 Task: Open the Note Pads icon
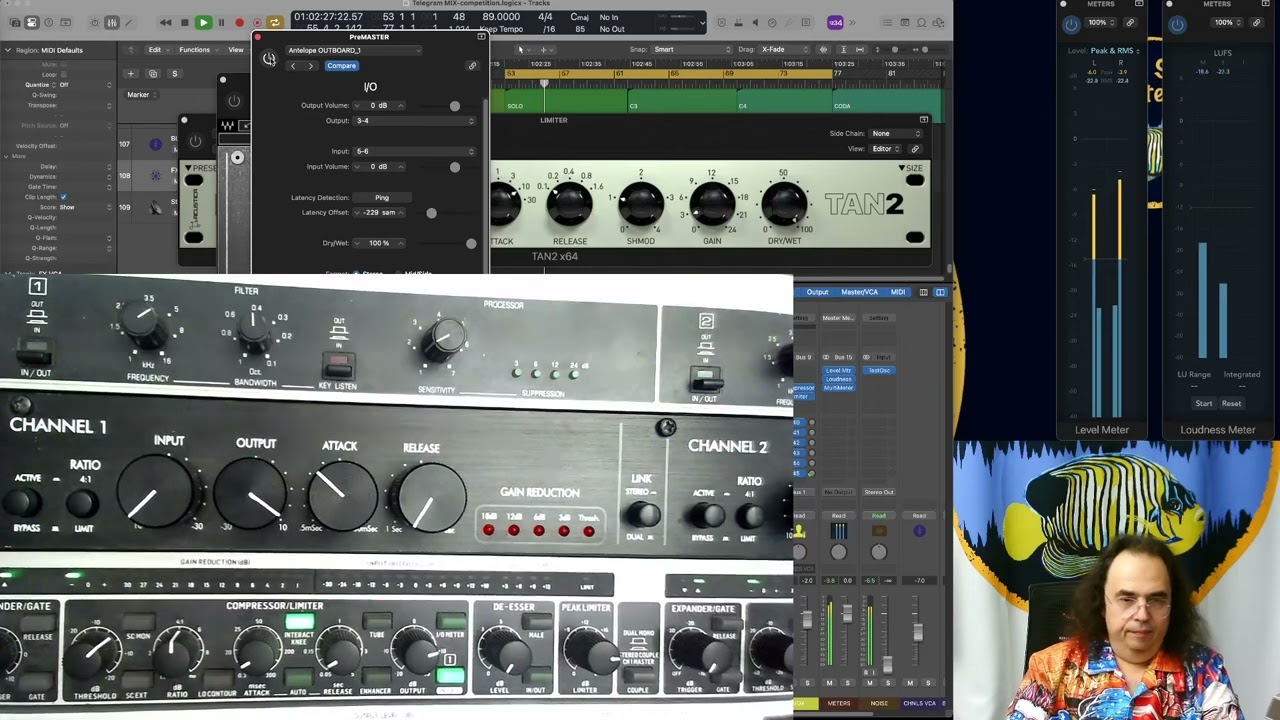coord(905,22)
